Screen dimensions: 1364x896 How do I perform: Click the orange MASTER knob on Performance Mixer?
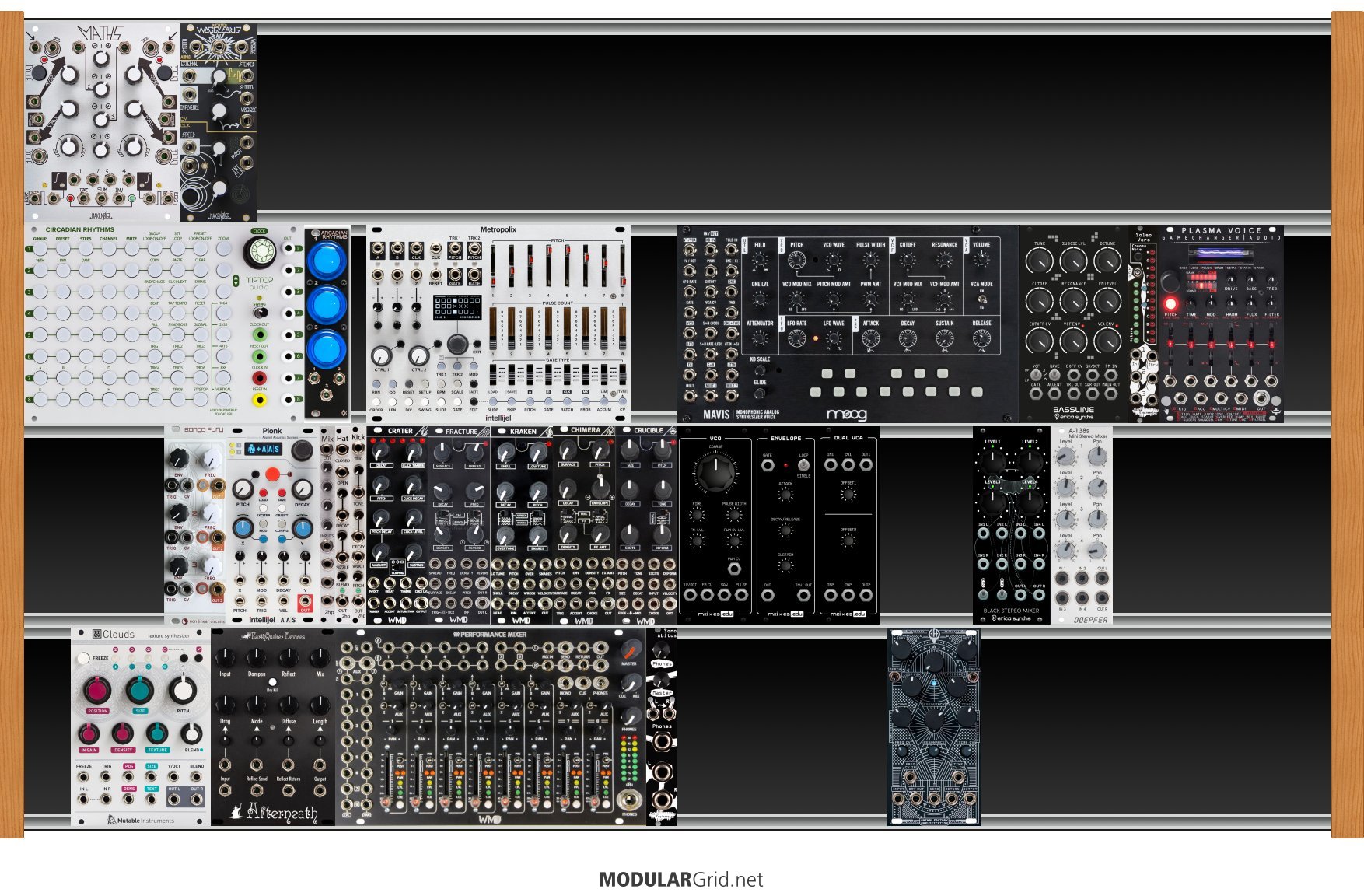630,650
